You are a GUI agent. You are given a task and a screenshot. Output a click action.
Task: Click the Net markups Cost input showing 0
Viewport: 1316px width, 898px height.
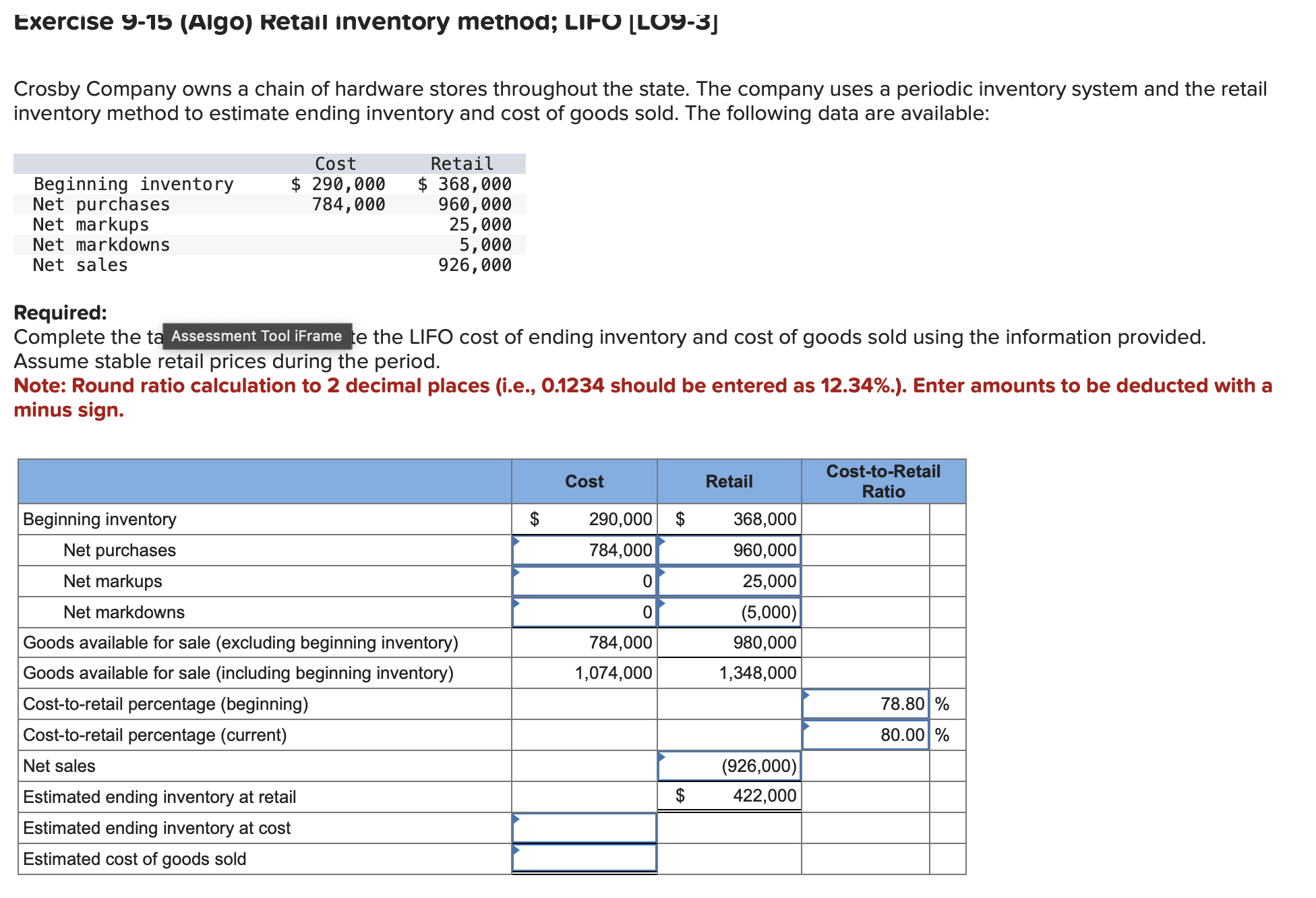(x=584, y=581)
